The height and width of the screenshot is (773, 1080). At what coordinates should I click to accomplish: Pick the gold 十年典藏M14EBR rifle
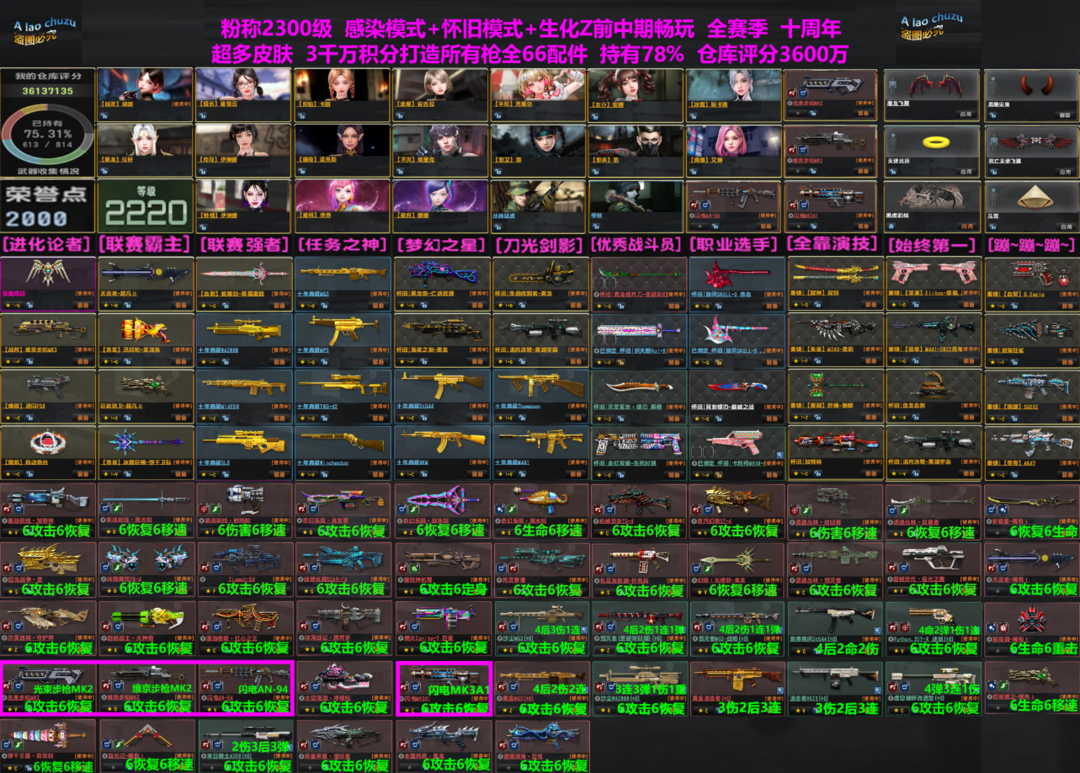[244, 396]
